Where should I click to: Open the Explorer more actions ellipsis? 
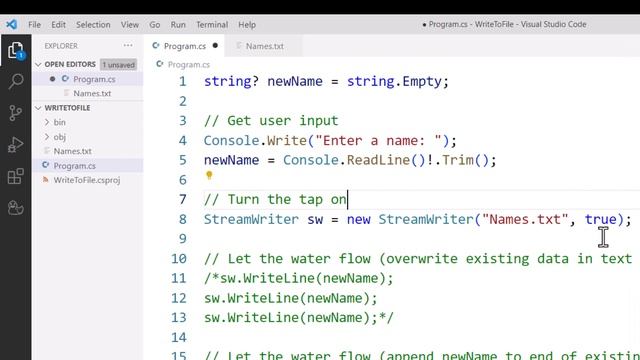coord(128,45)
